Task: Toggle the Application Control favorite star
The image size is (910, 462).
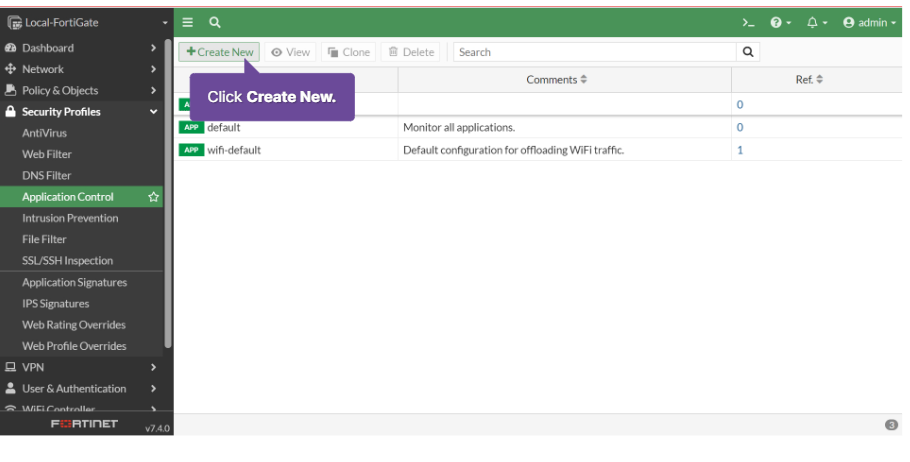Action: [x=153, y=197]
